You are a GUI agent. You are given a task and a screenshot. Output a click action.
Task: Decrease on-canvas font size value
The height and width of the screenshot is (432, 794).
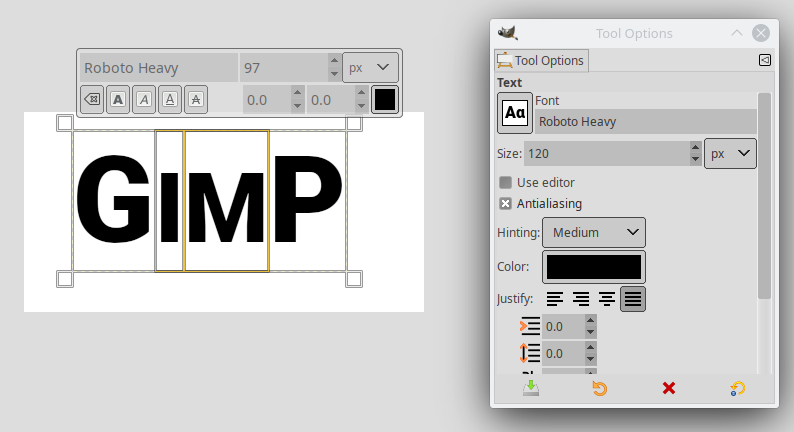(x=334, y=74)
